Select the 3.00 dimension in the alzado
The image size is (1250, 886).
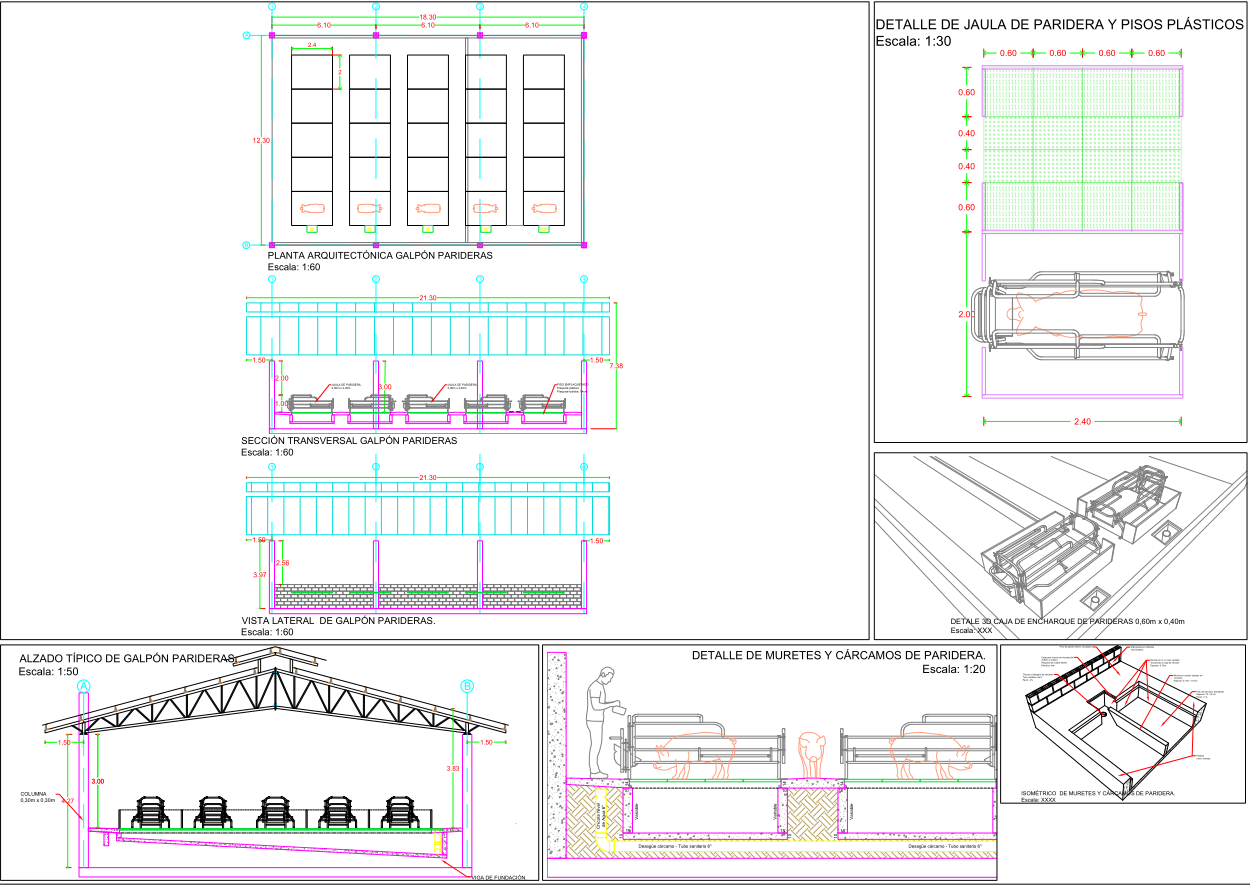click(x=97, y=780)
